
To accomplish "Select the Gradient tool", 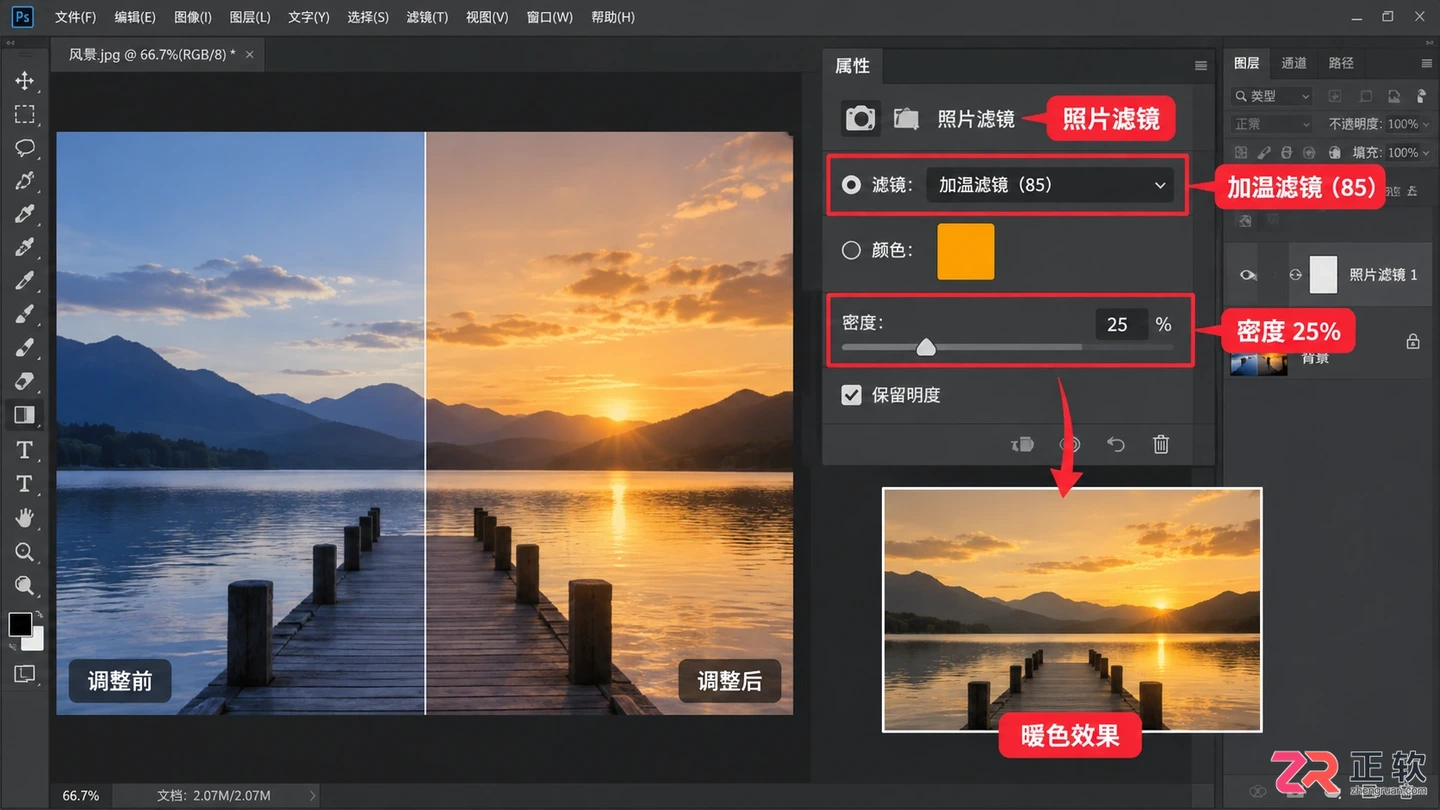I will pos(24,414).
